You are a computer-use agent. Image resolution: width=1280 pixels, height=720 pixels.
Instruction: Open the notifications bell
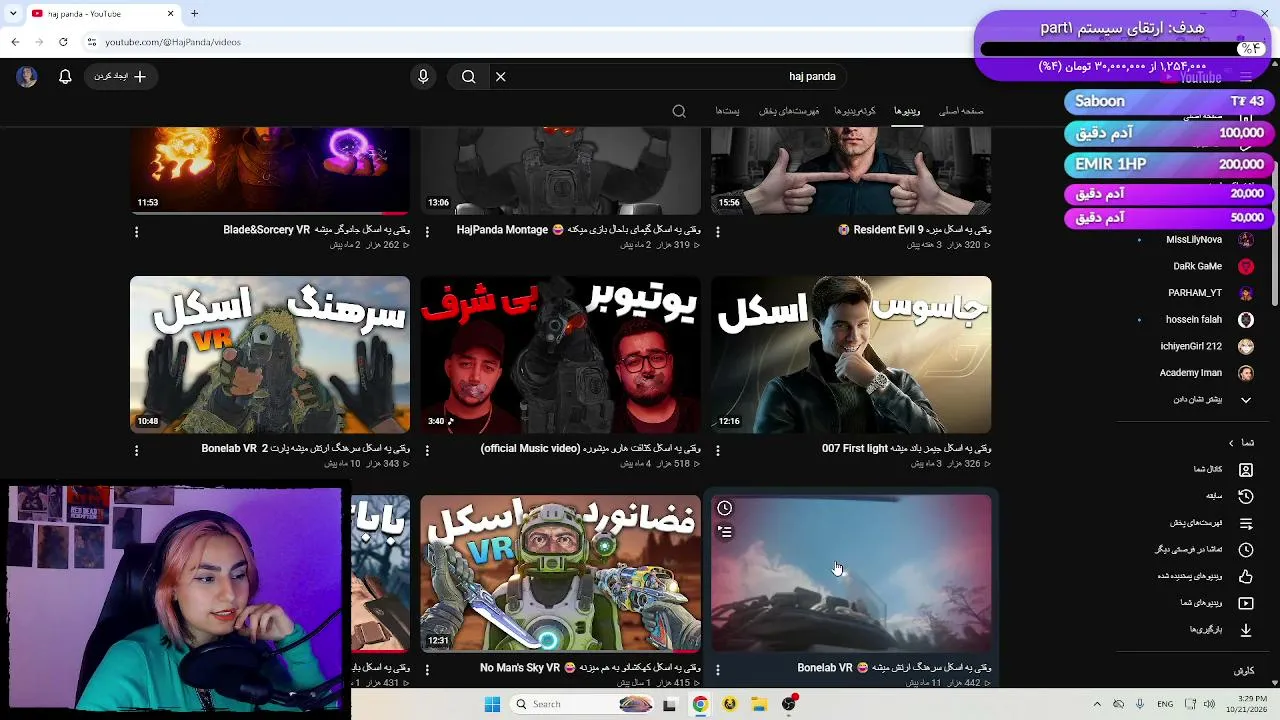pyautogui.click(x=65, y=76)
